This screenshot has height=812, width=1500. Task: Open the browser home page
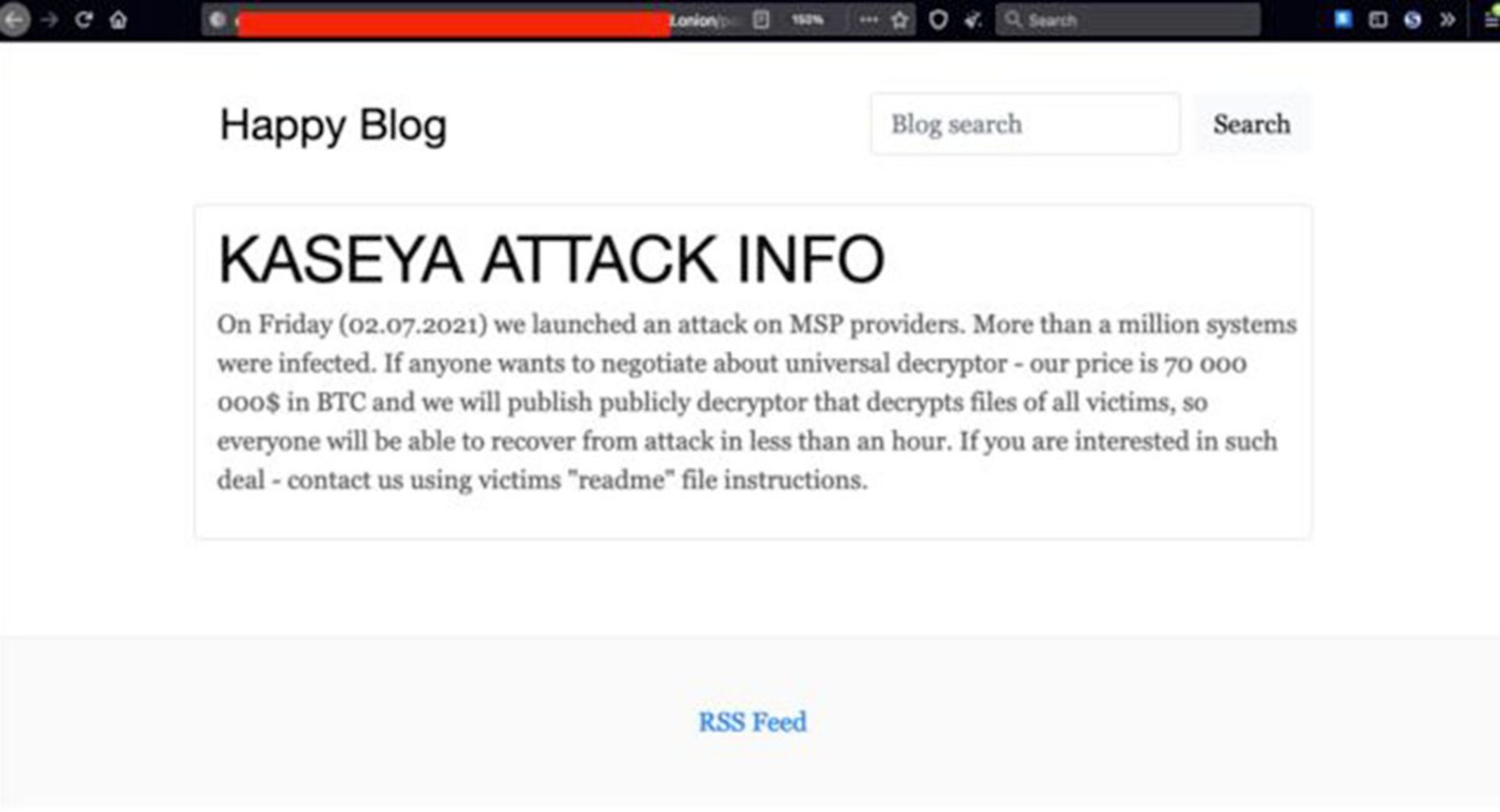pyautogui.click(x=118, y=20)
